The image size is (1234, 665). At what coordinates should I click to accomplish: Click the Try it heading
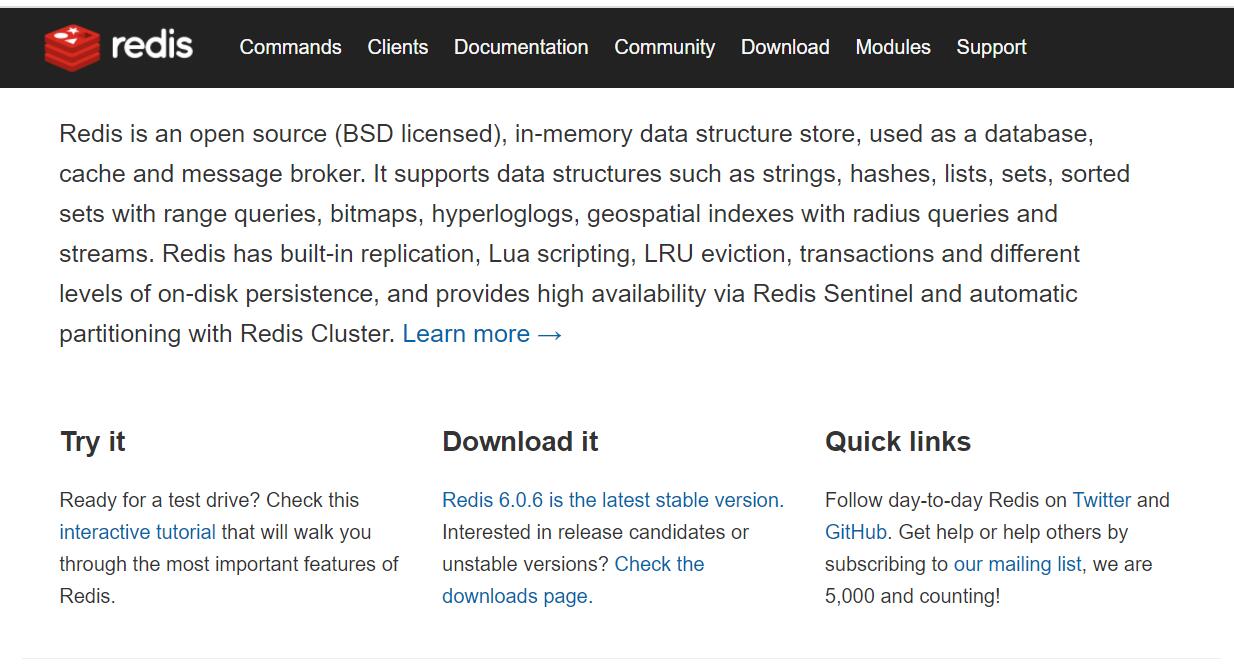(x=93, y=442)
